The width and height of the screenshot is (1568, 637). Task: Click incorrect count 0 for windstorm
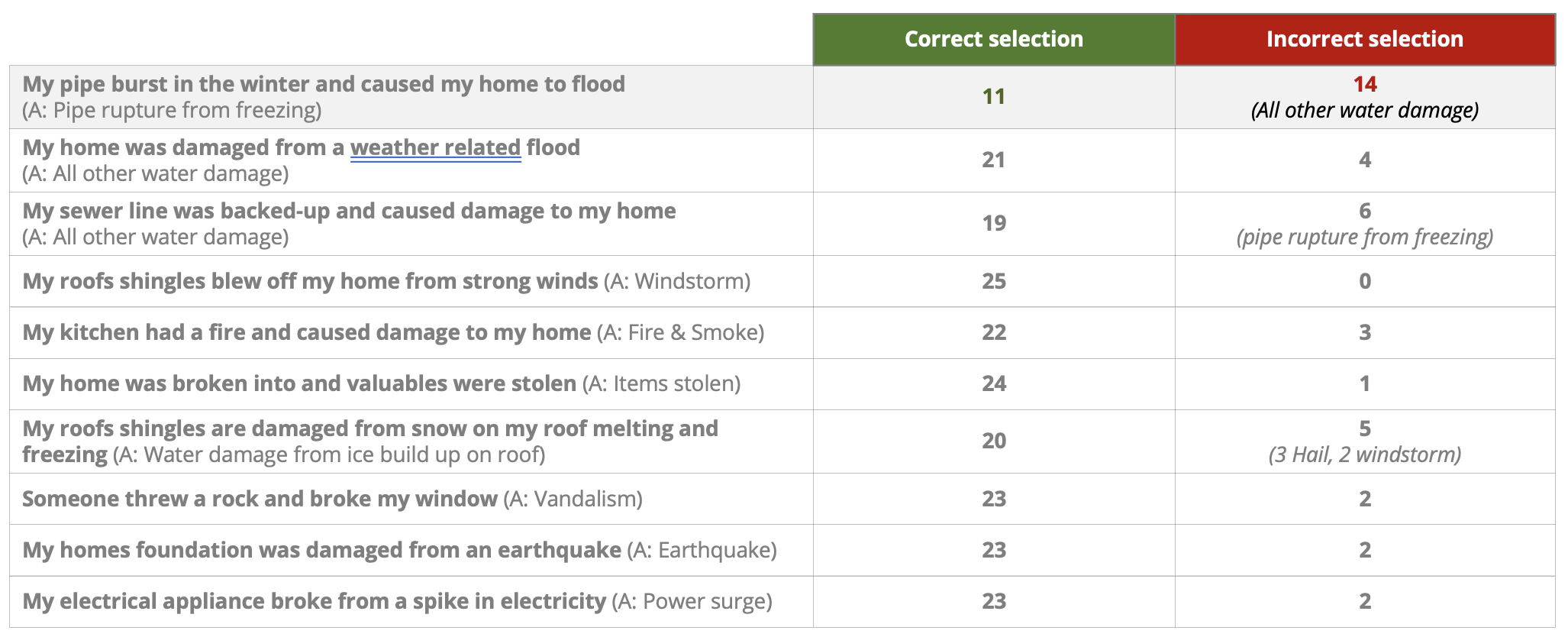(x=1364, y=281)
